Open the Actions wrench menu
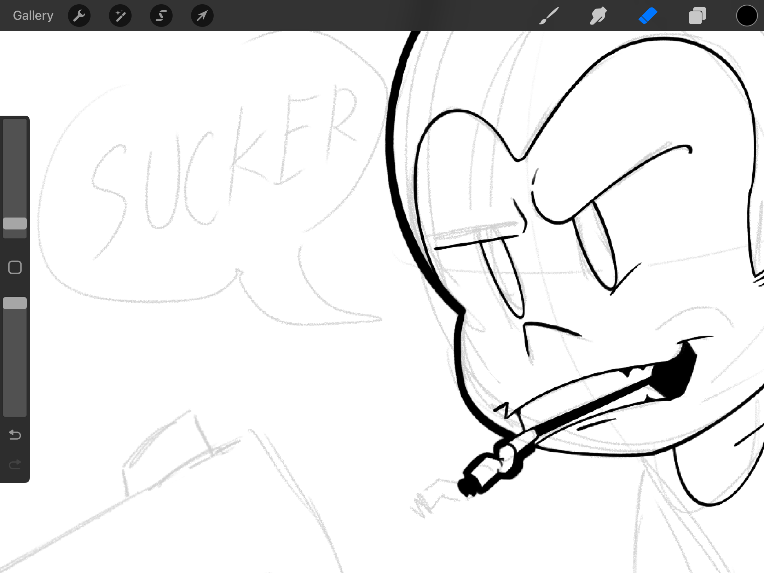 pyautogui.click(x=79, y=16)
